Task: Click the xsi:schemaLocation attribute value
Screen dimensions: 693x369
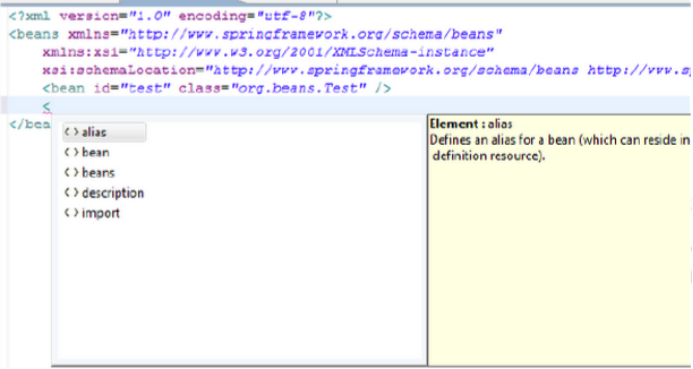Action: tap(448, 71)
